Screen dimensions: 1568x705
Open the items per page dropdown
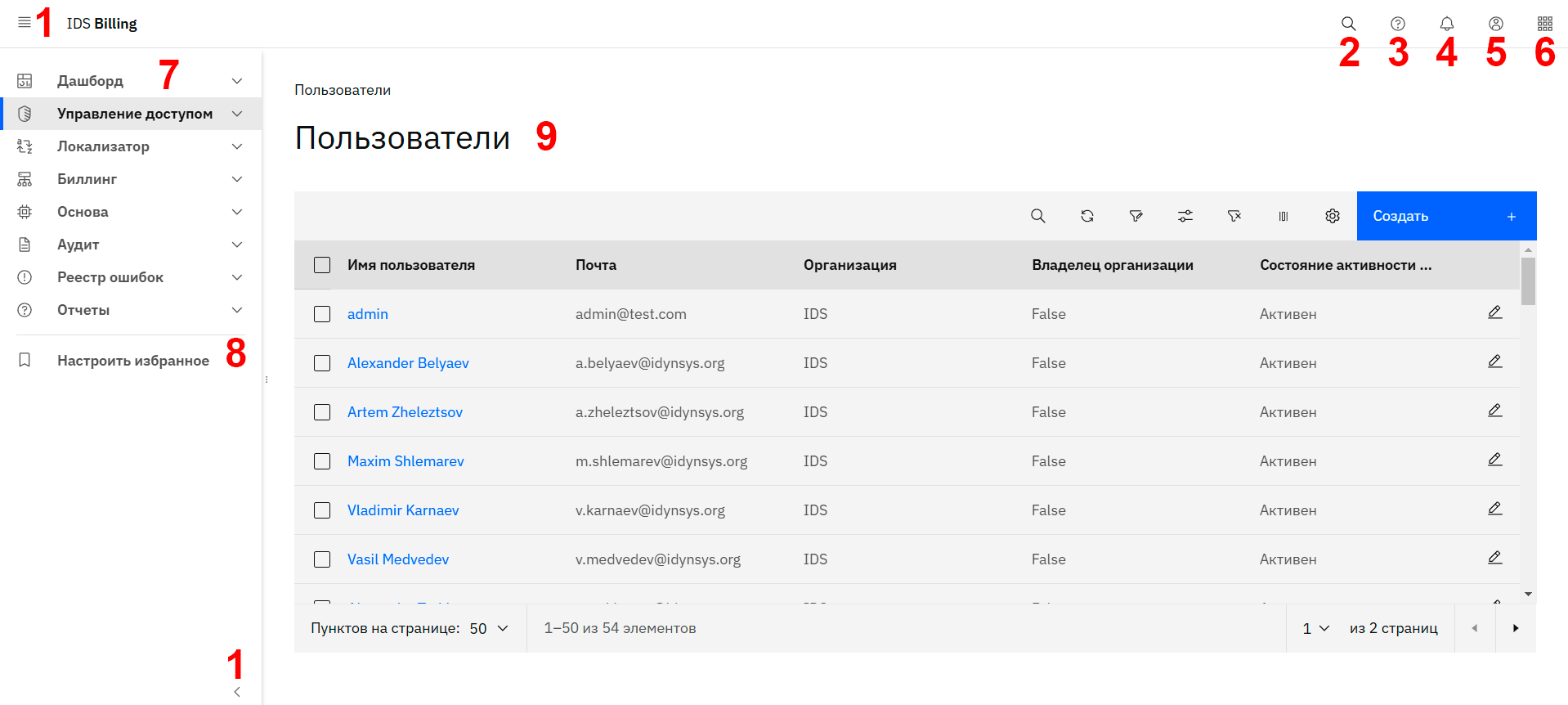point(489,628)
